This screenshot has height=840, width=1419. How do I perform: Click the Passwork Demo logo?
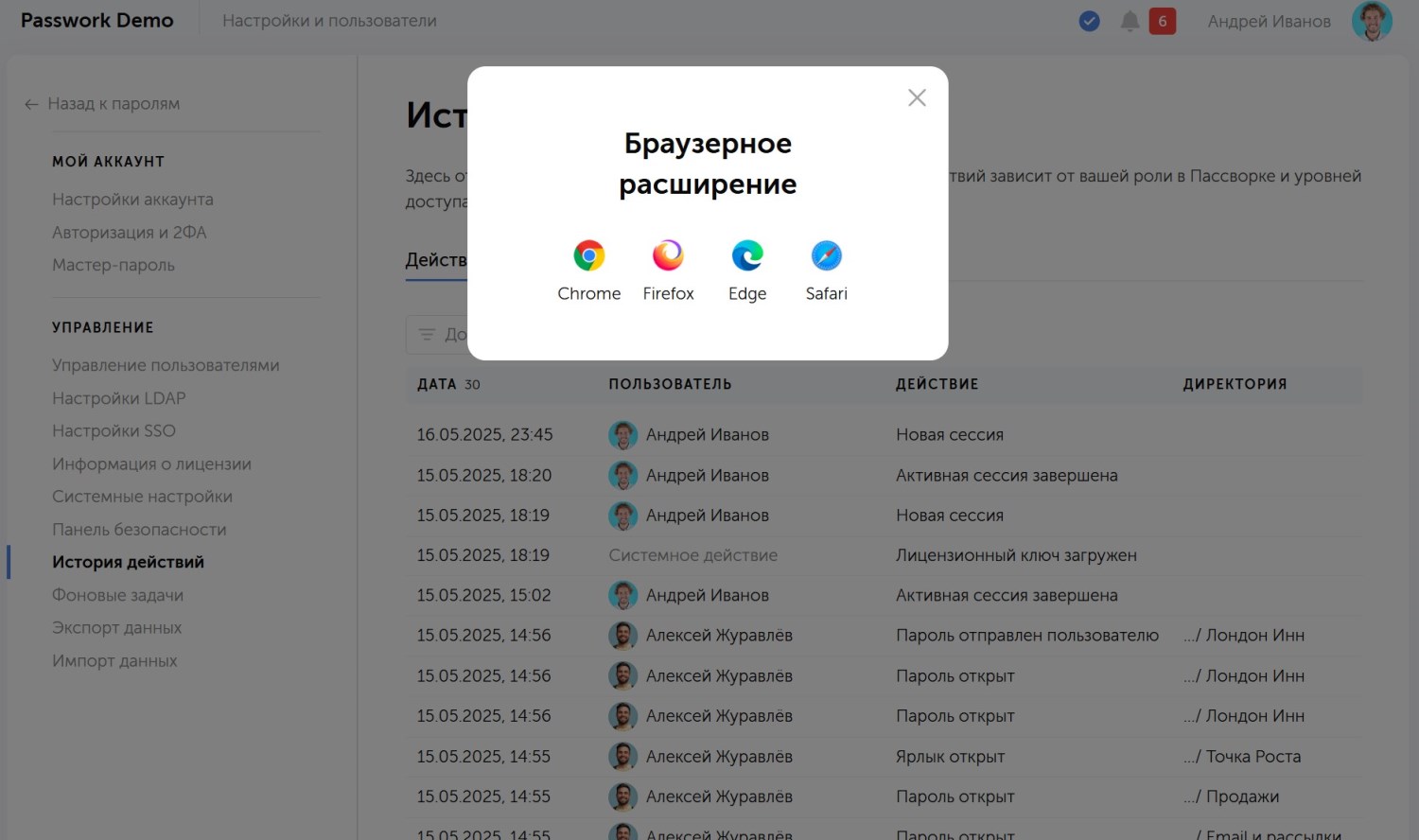[97, 21]
